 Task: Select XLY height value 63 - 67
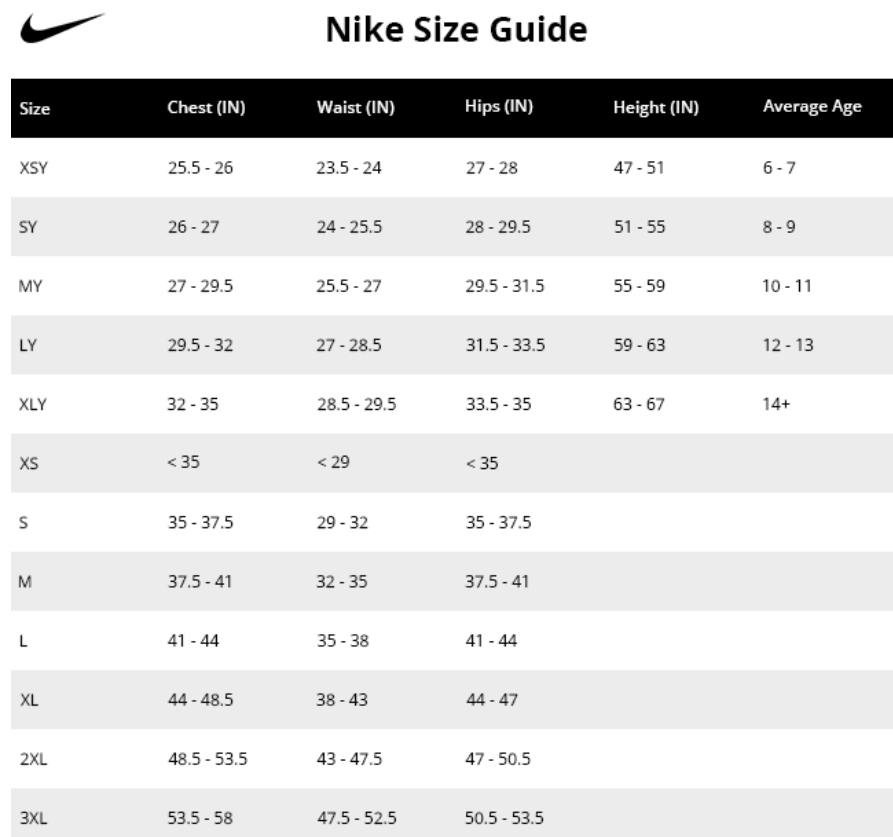click(638, 404)
